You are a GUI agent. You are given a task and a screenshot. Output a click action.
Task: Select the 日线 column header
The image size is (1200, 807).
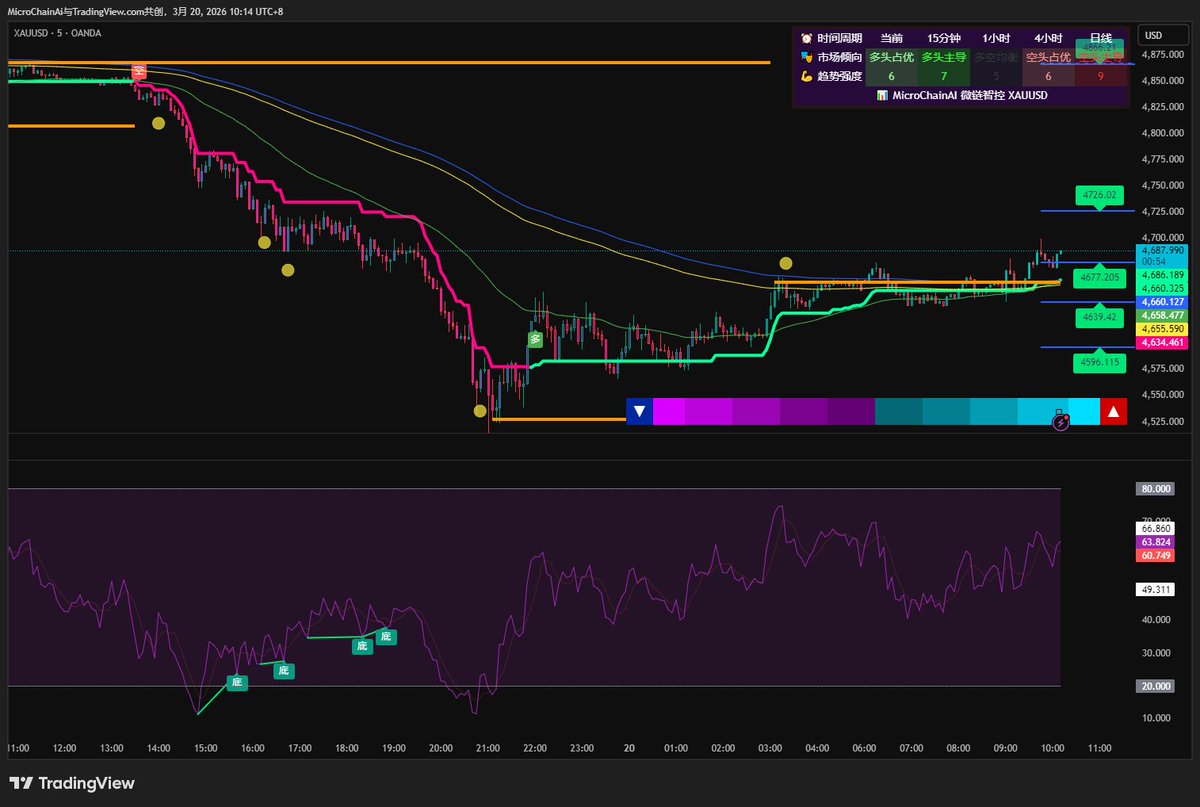pos(1100,38)
